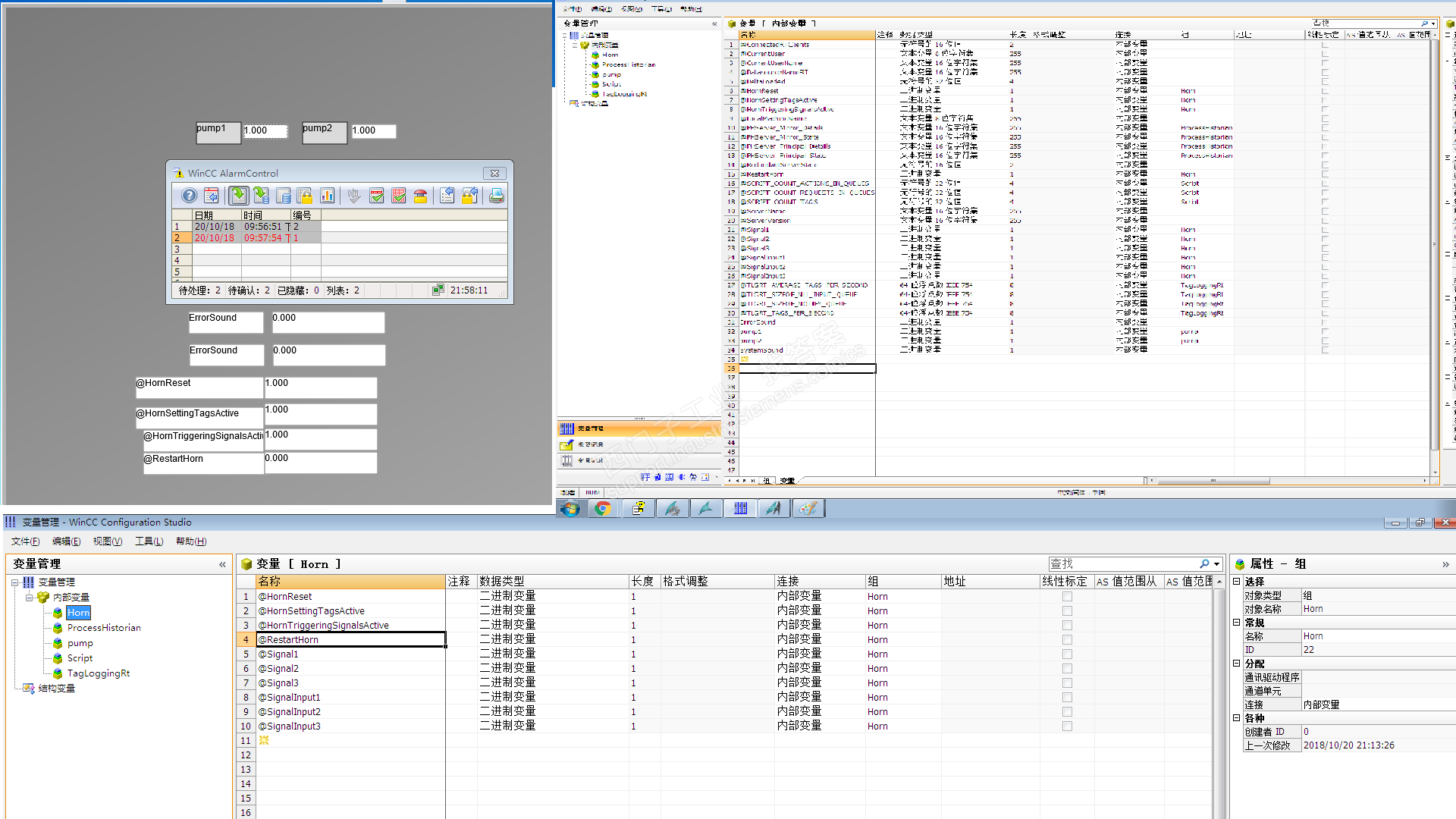Viewport: 1456px width, 819px height.
Task: Select ProcessHistorian group in the tree
Action: (x=104, y=628)
